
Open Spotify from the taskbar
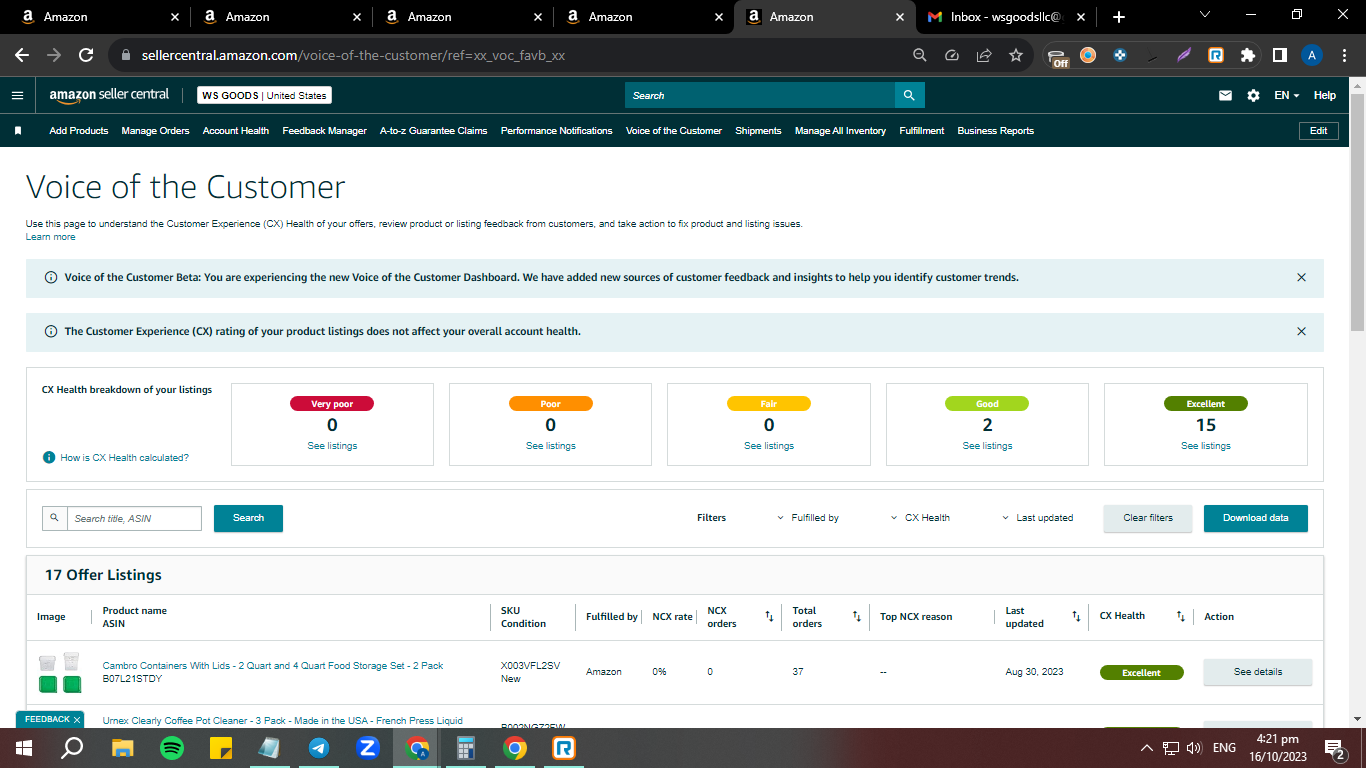click(172, 748)
